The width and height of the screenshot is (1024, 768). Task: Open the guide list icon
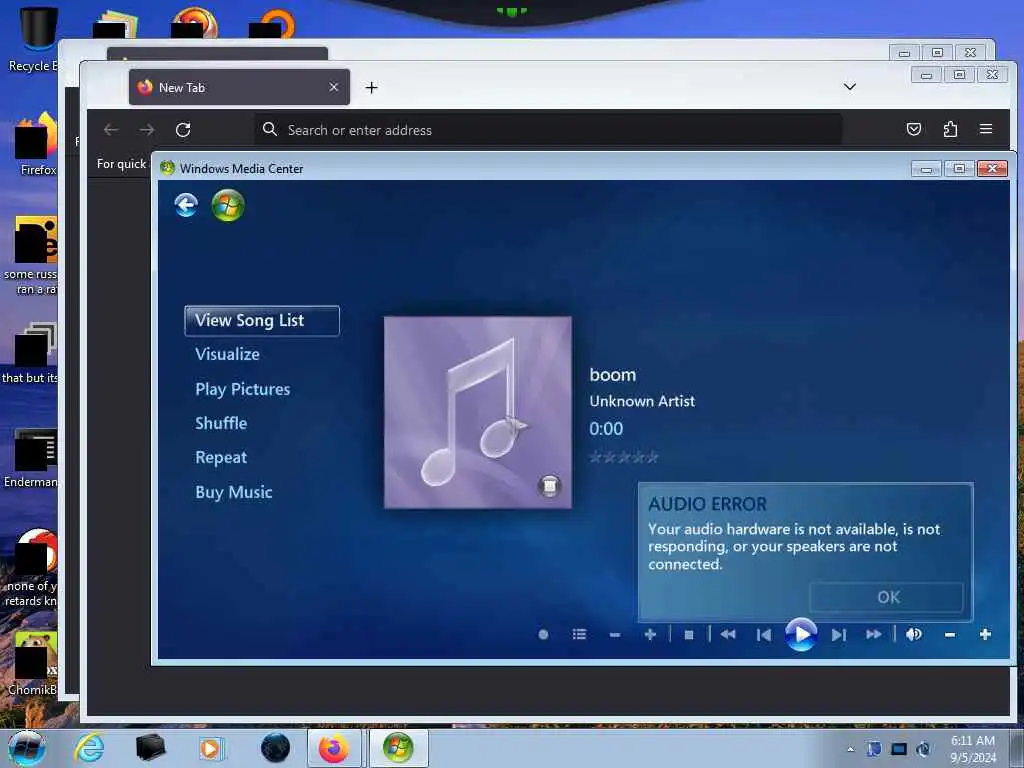(x=579, y=634)
